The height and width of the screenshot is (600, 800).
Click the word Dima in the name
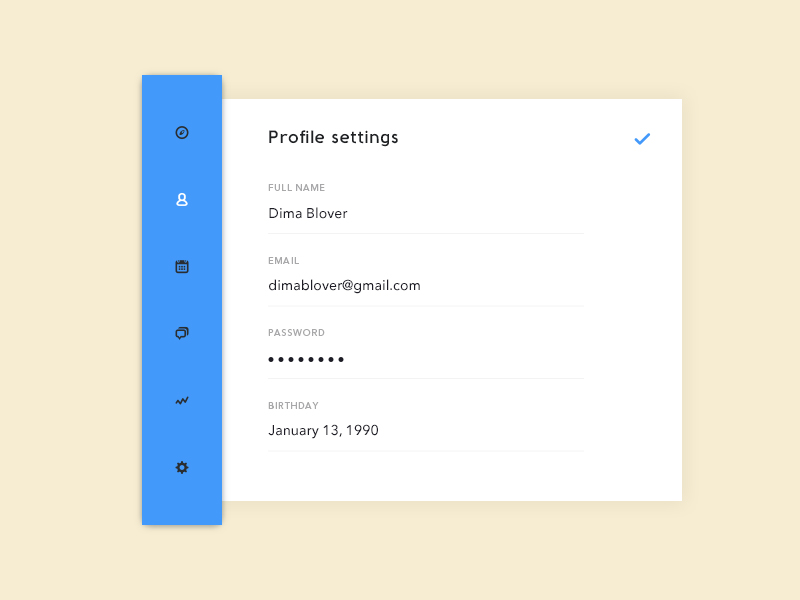click(285, 214)
